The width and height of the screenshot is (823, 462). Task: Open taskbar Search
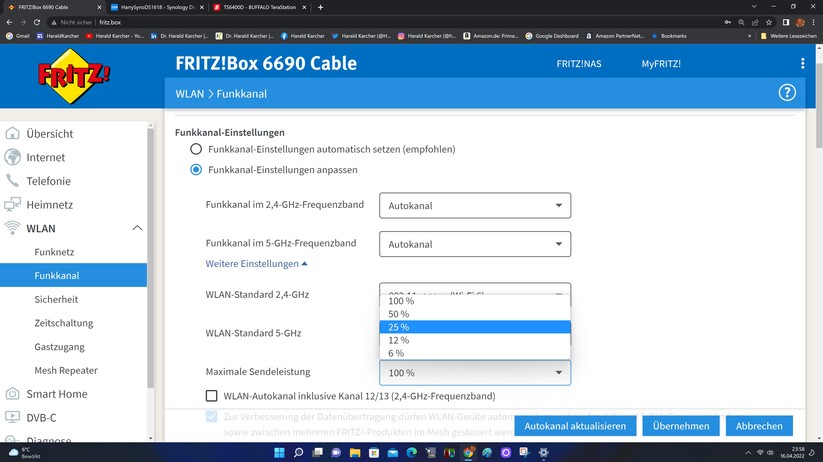[298, 453]
